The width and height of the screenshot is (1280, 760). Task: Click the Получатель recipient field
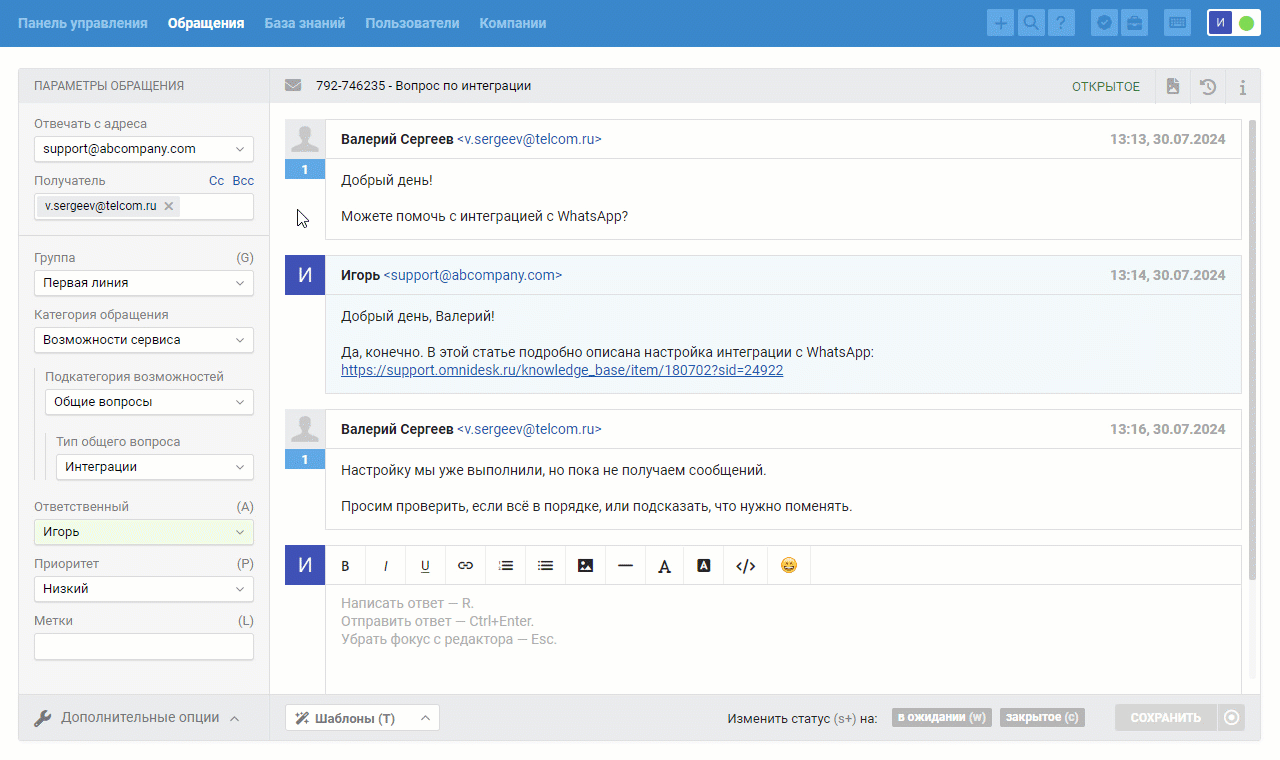144,206
